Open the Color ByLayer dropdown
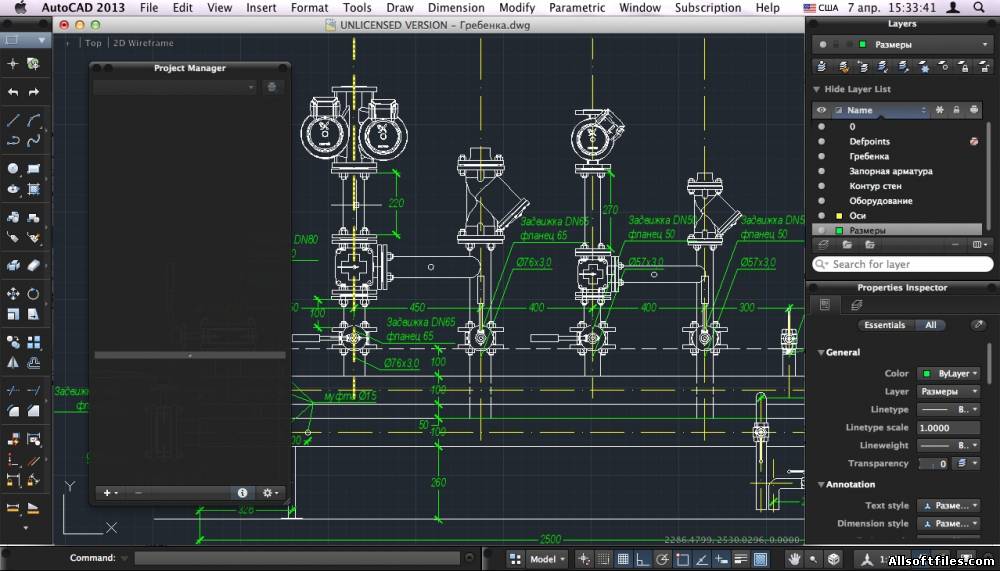Viewport: 1000px width, 571px height. [x=948, y=374]
